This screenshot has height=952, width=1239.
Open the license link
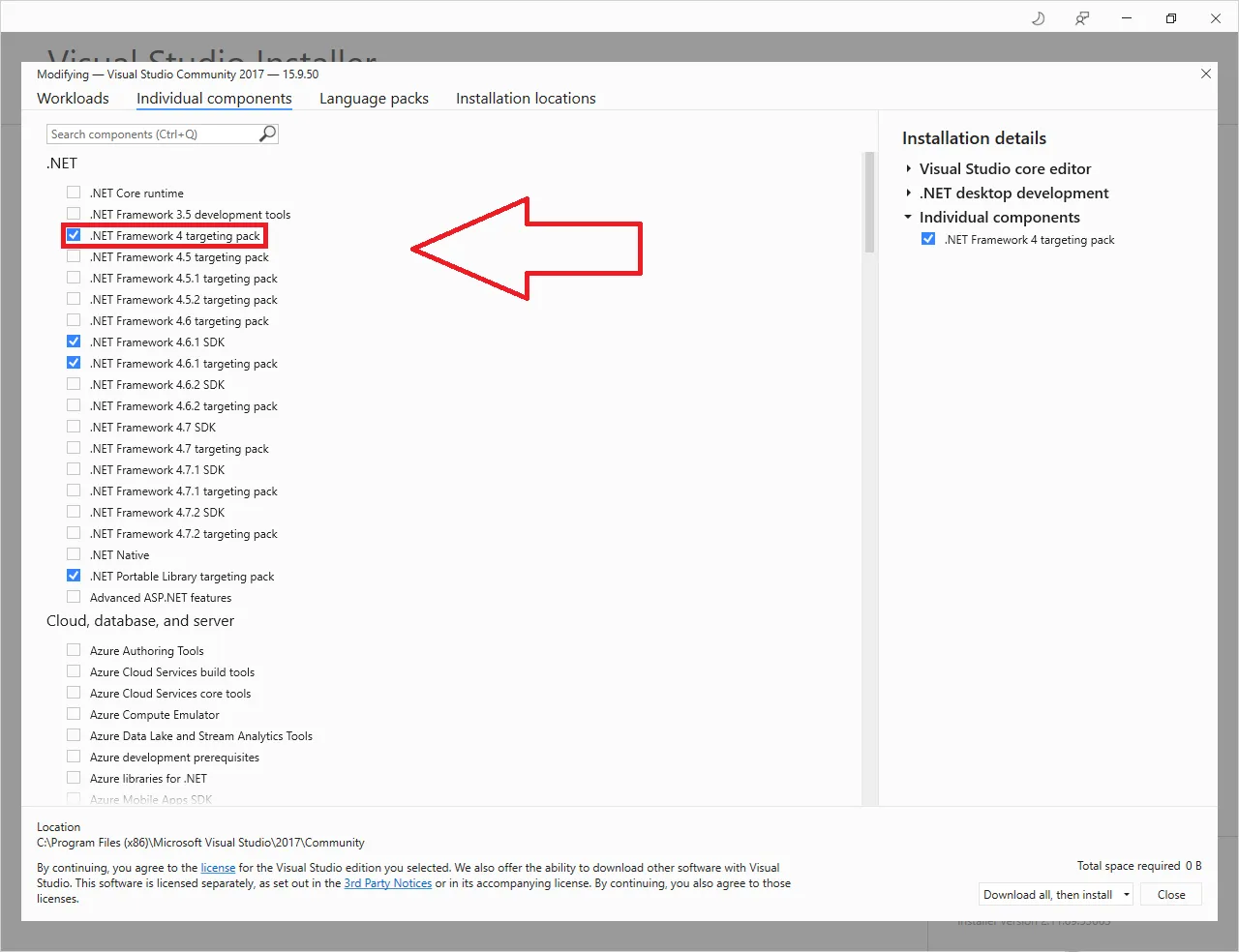click(218, 868)
